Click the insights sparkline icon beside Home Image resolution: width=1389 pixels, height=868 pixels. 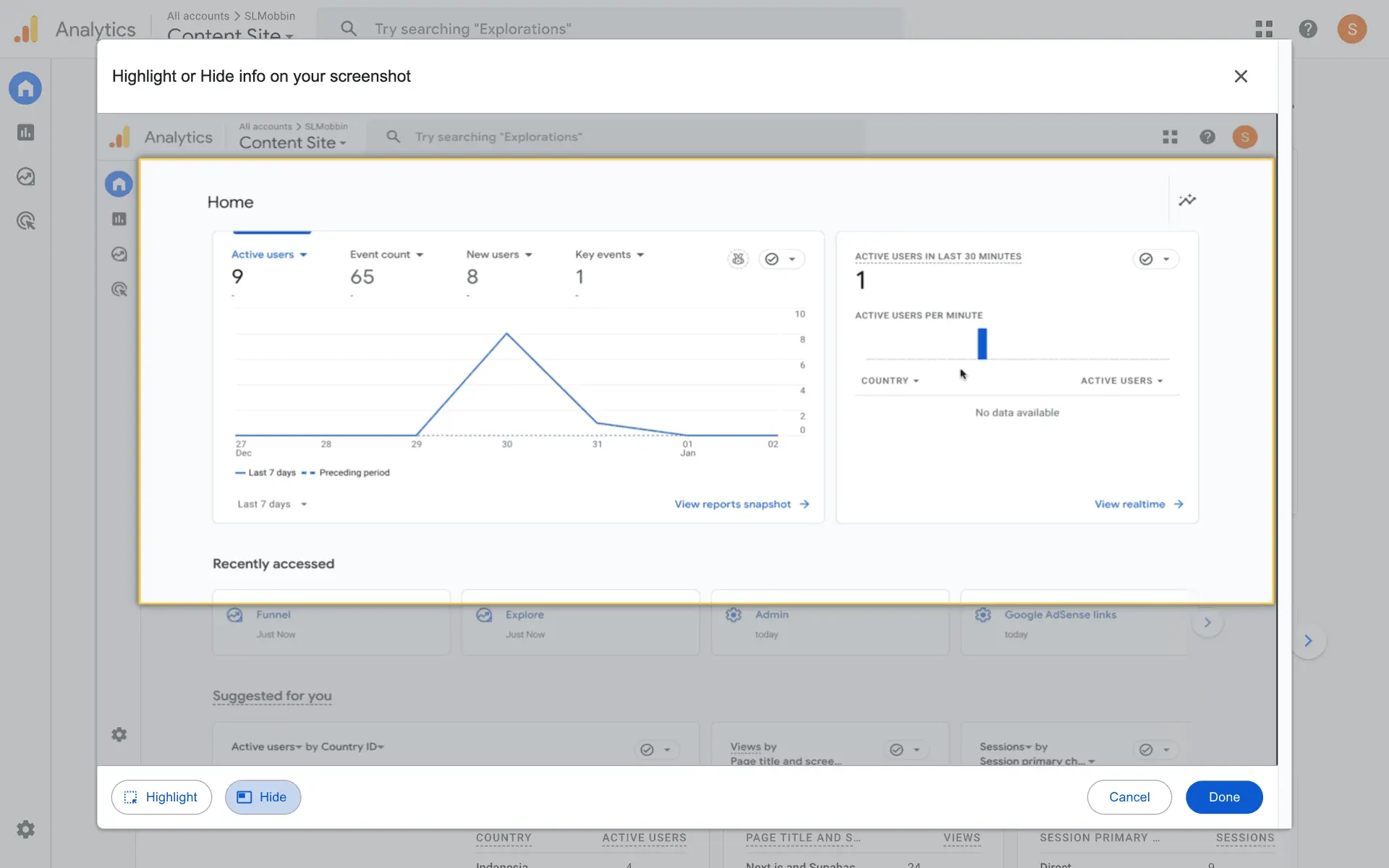click(x=1187, y=200)
